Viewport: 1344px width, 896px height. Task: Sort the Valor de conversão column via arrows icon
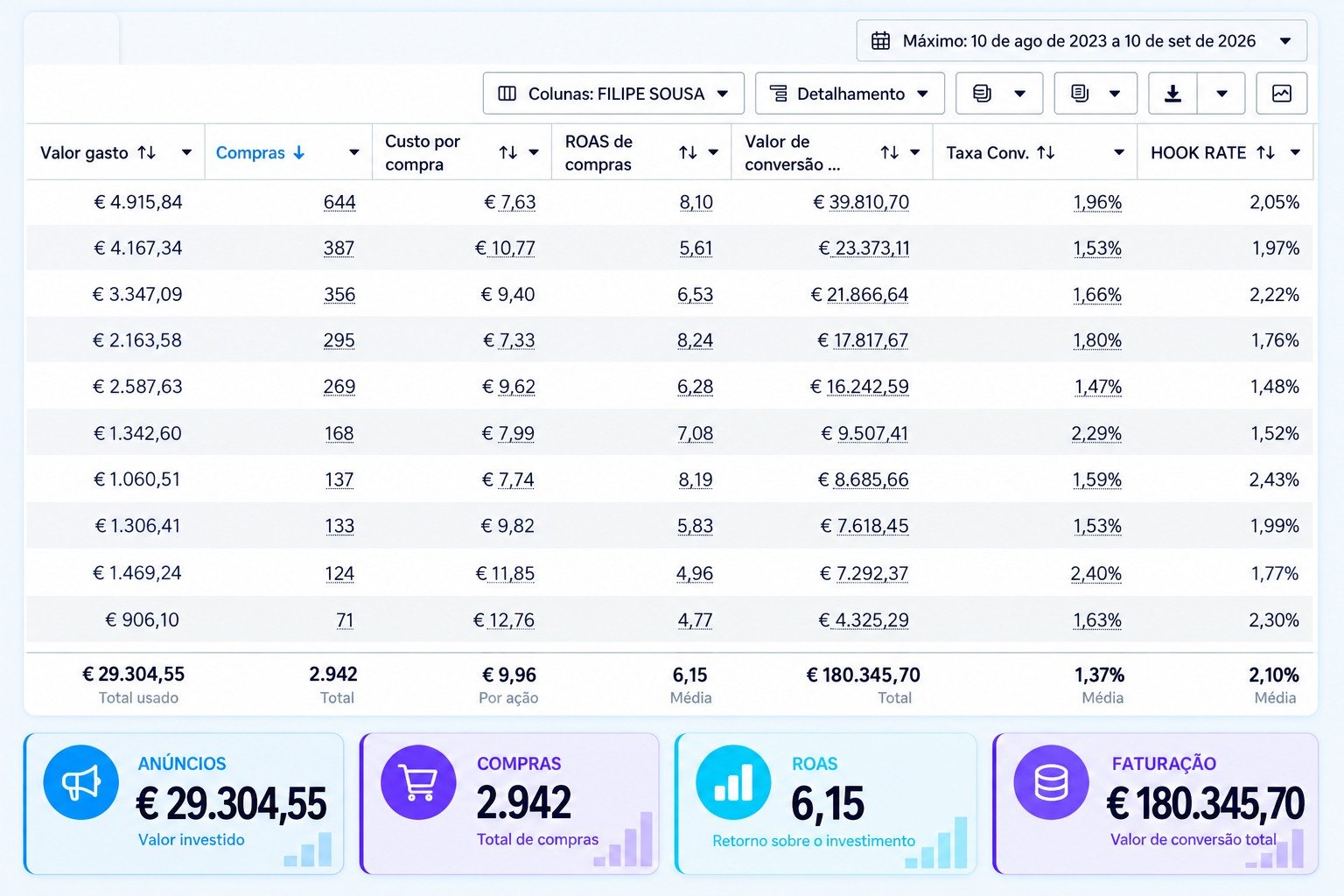890,152
